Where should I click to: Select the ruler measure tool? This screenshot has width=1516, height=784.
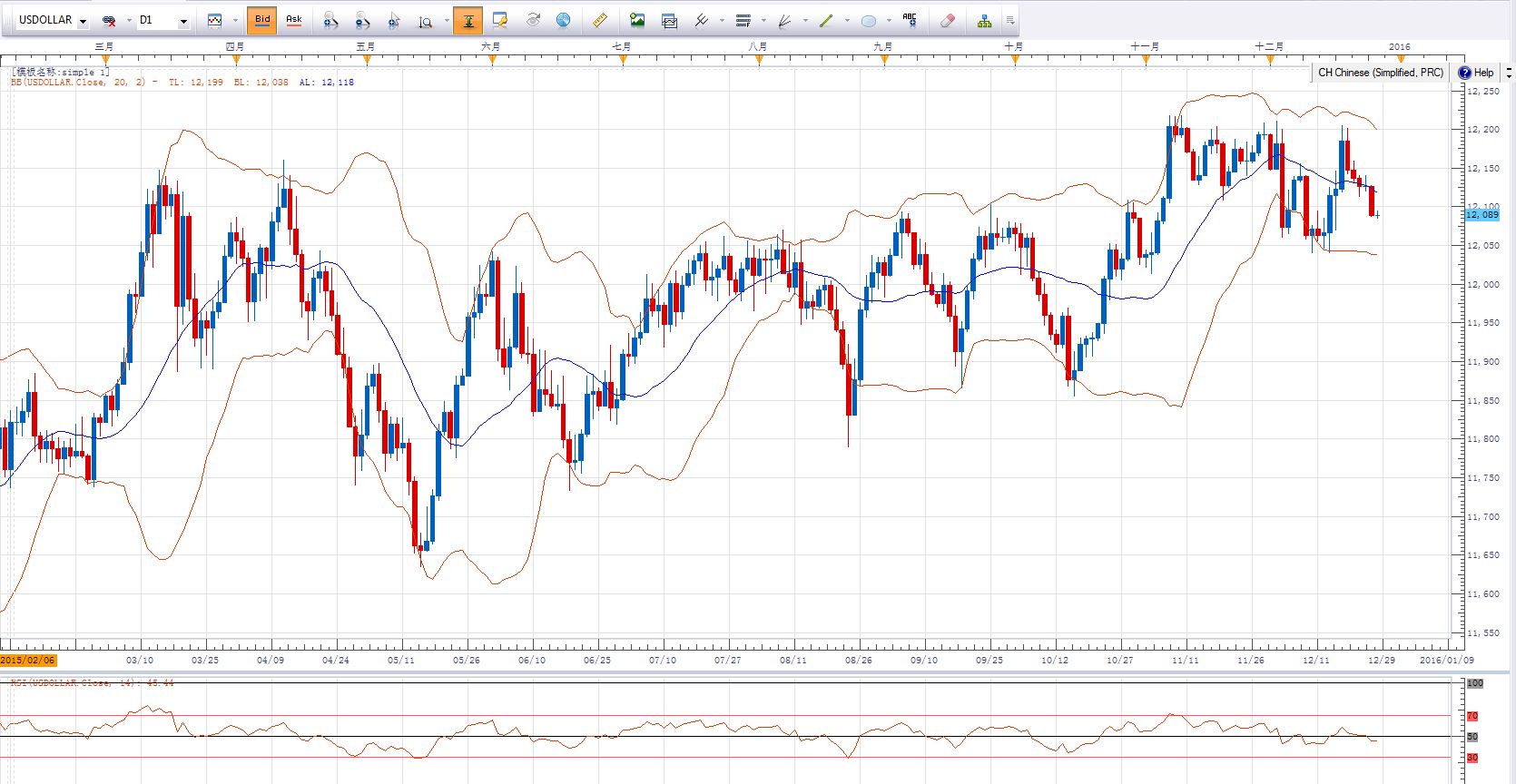coord(599,20)
